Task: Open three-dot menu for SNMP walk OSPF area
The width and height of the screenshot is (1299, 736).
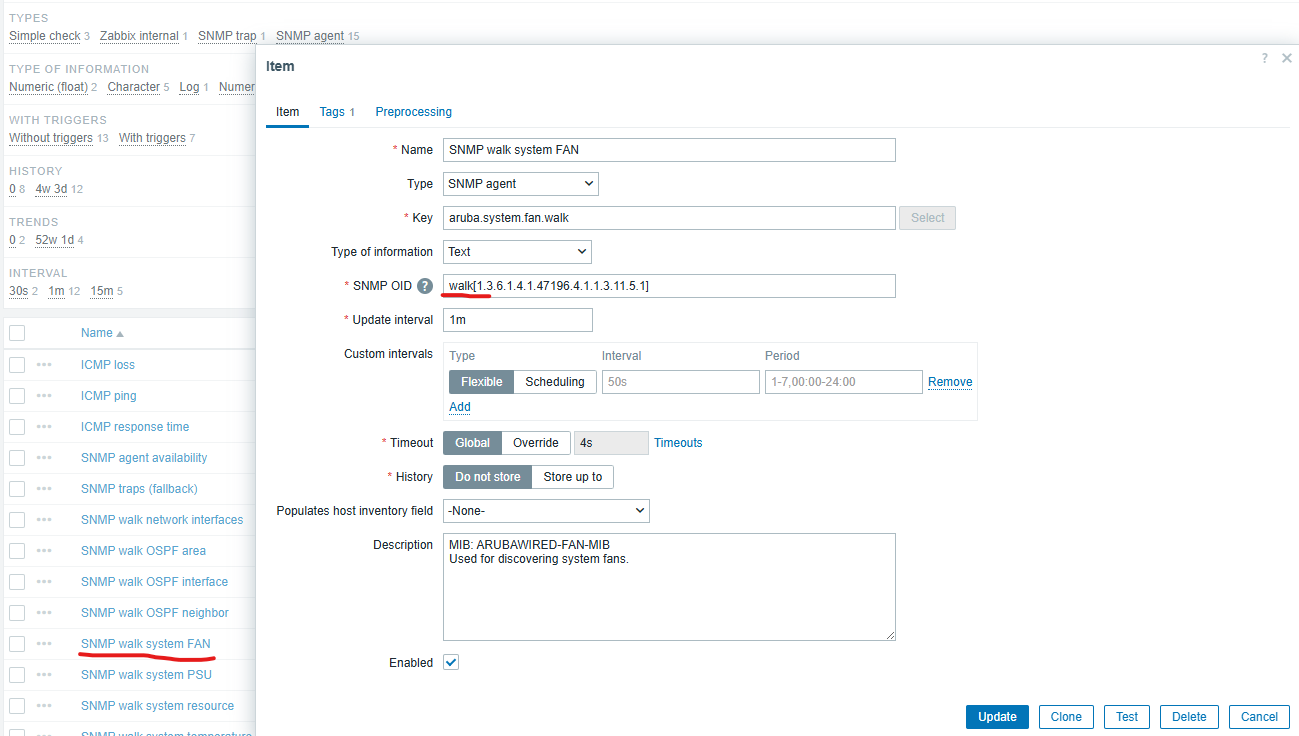Action: coord(44,551)
